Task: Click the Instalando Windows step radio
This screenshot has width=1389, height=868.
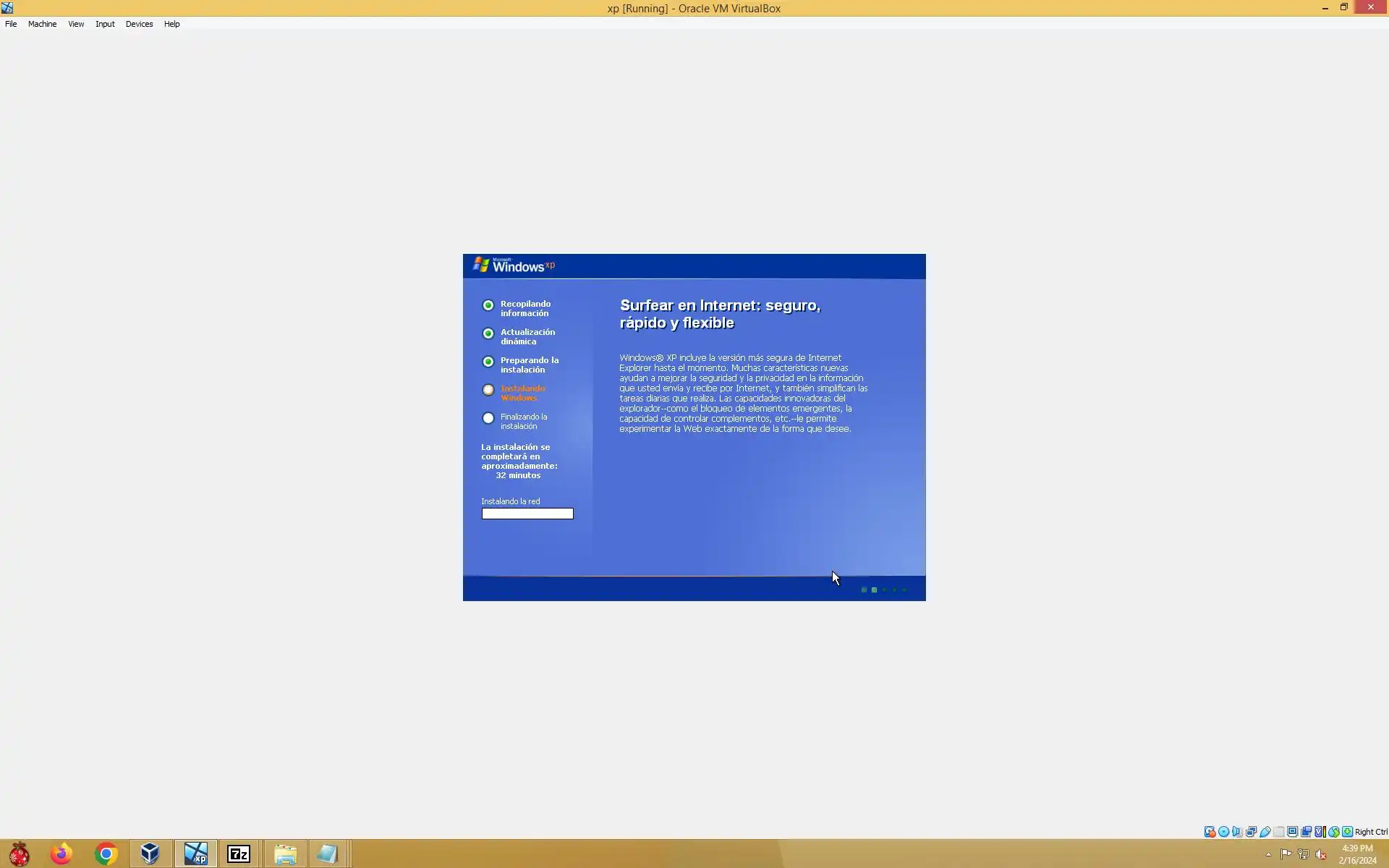Action: click(x=488, y=390)
